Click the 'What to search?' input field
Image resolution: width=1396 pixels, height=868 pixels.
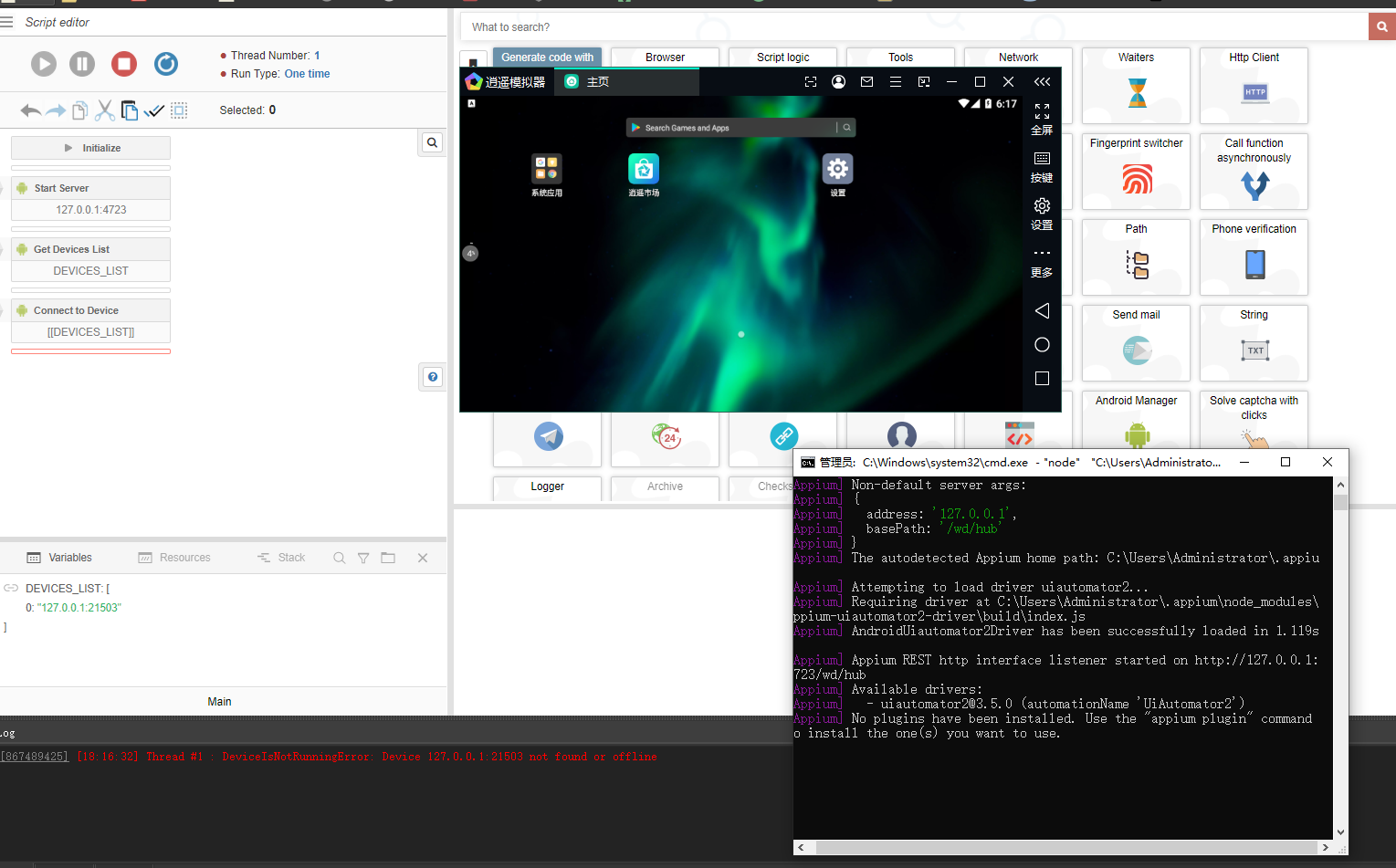[x=913, y=27]
